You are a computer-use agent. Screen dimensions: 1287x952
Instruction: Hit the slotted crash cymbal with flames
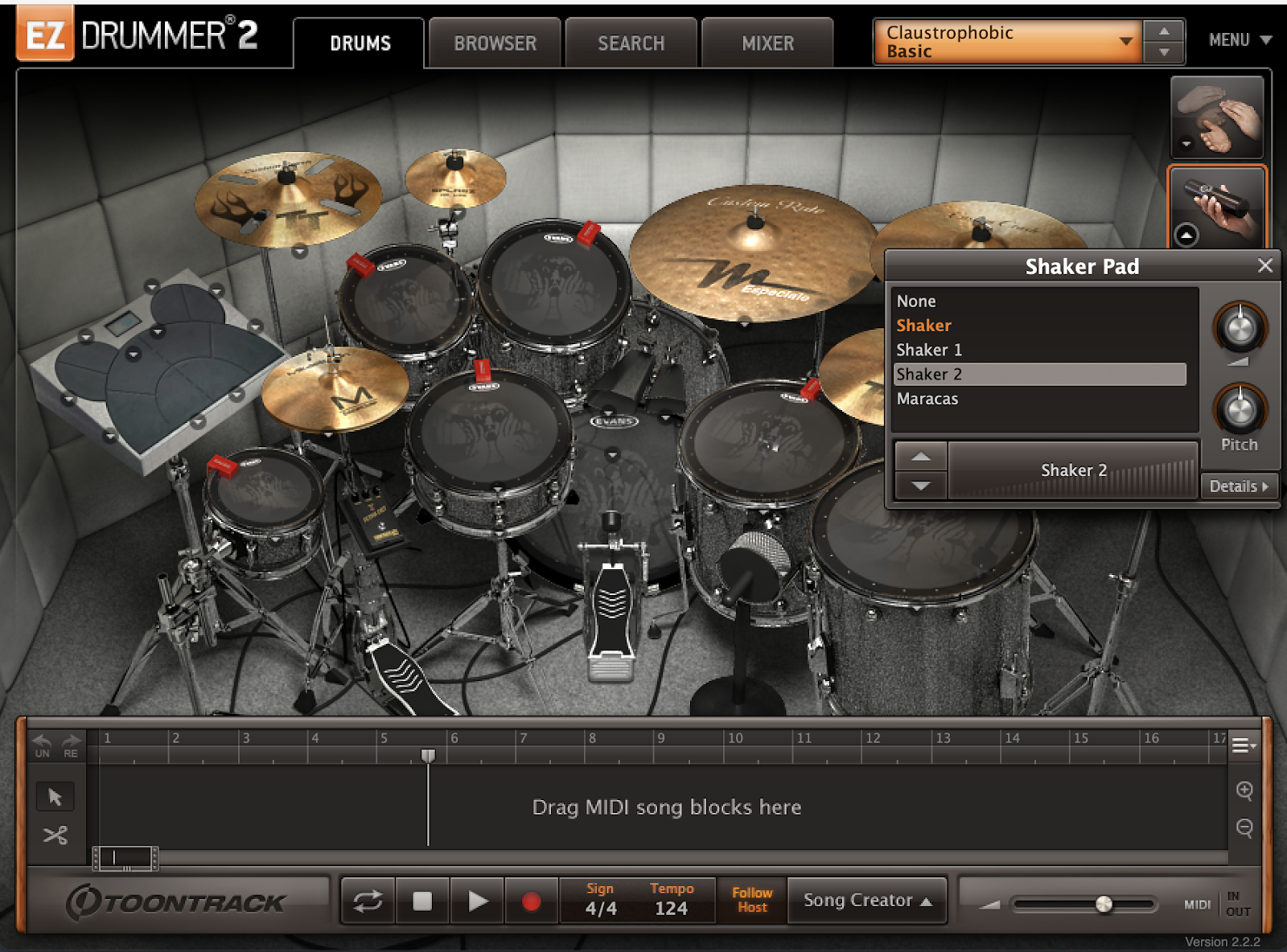(288, 198)
